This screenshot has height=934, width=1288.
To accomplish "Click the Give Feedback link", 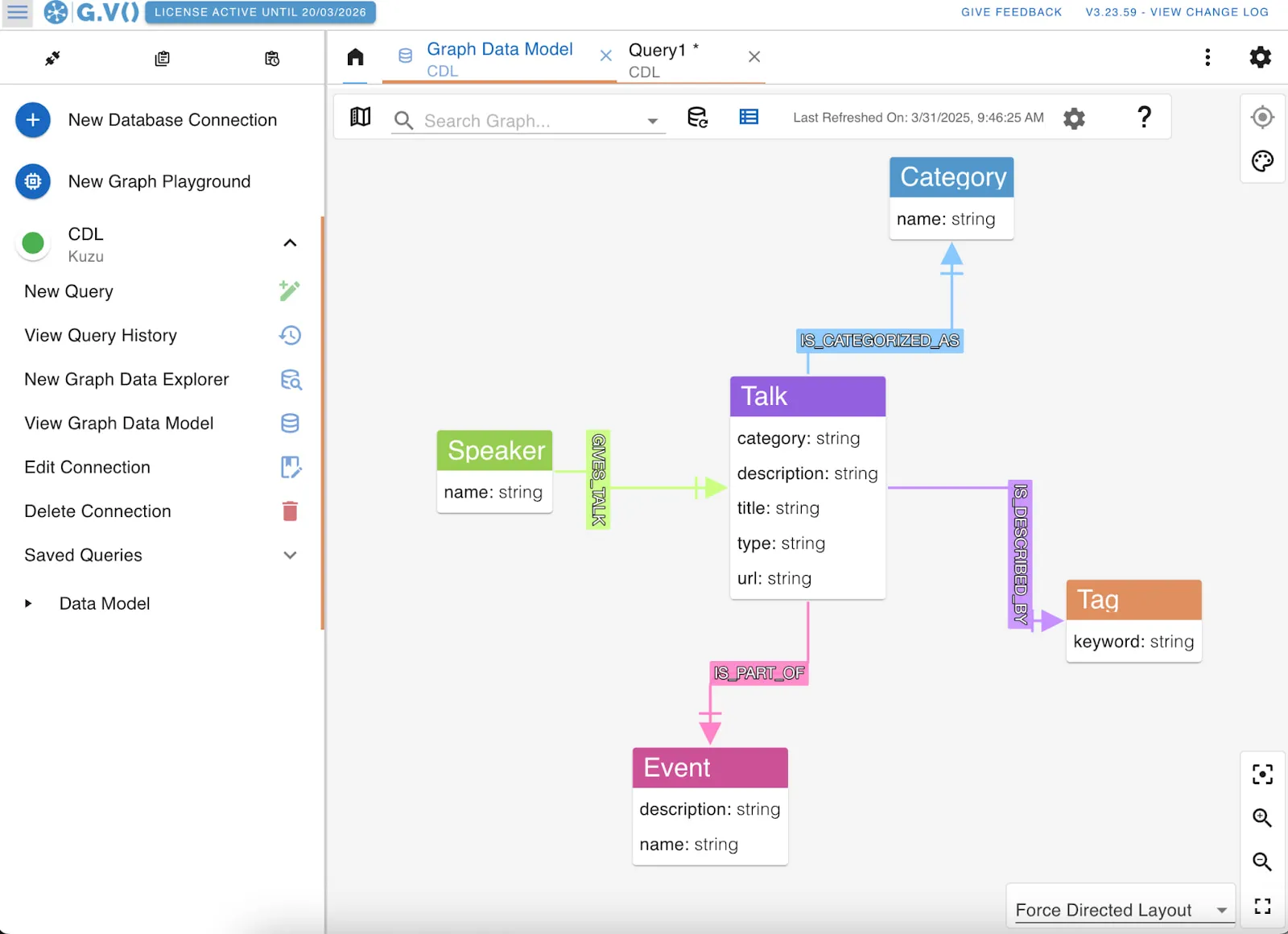I will coord(1011,12).
